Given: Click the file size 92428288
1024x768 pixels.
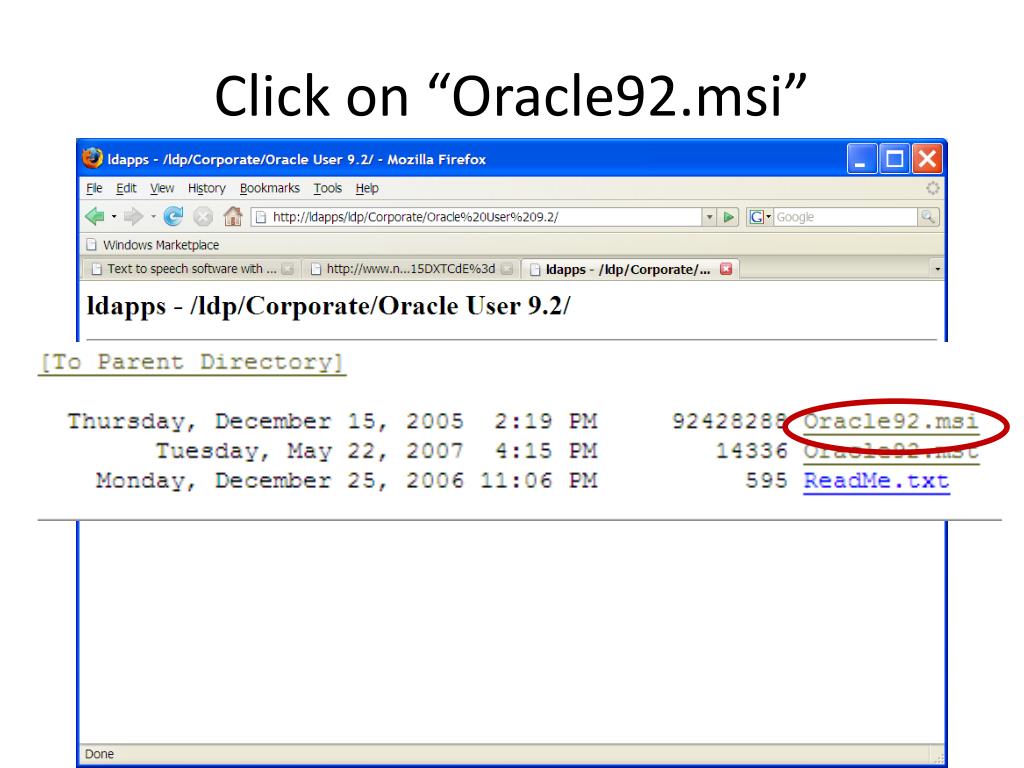Looking at the screenshot, I should pos(729,421).
